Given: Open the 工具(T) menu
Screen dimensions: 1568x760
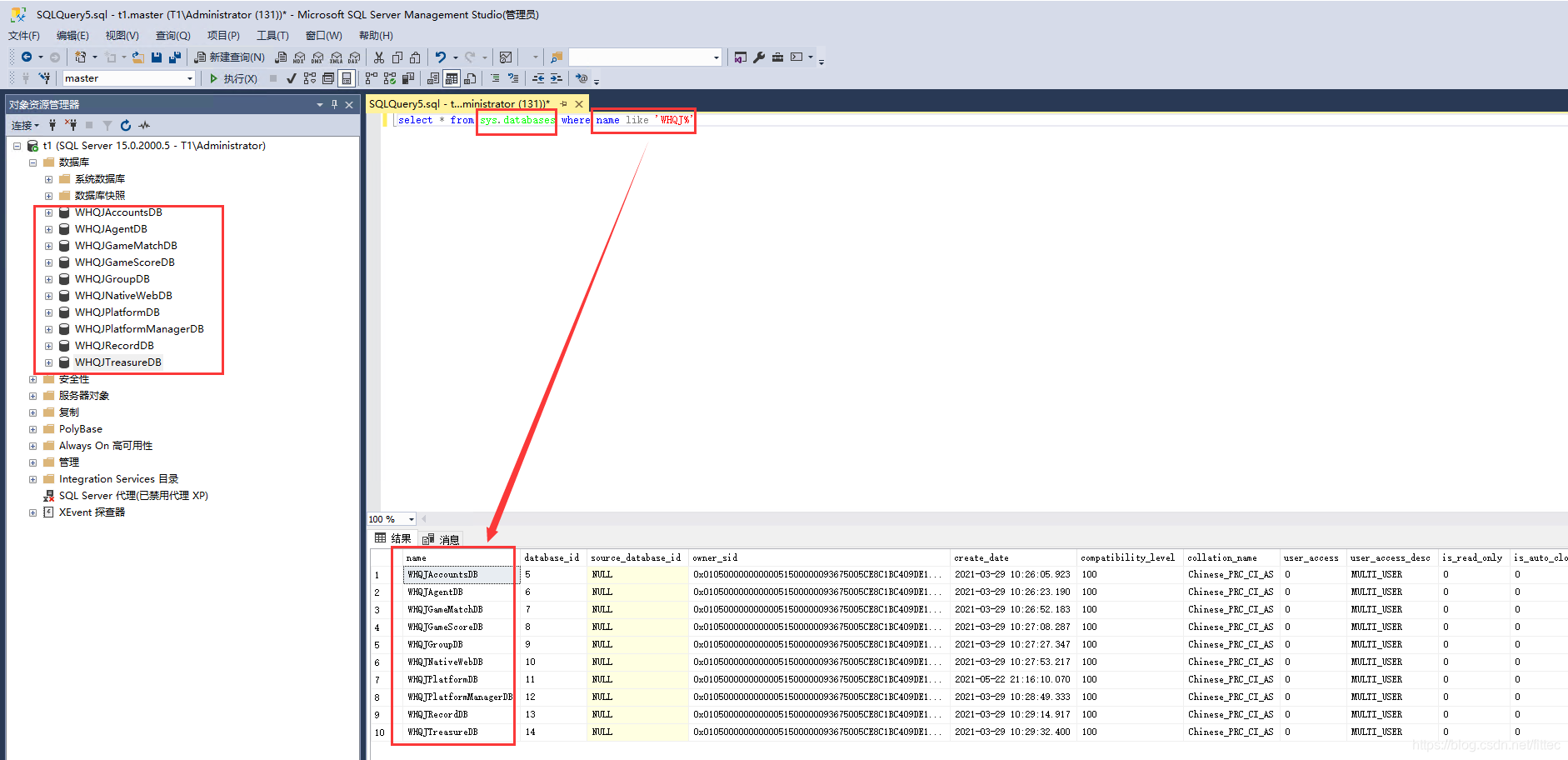Looking at the screenshot, I should pos(272,36).
